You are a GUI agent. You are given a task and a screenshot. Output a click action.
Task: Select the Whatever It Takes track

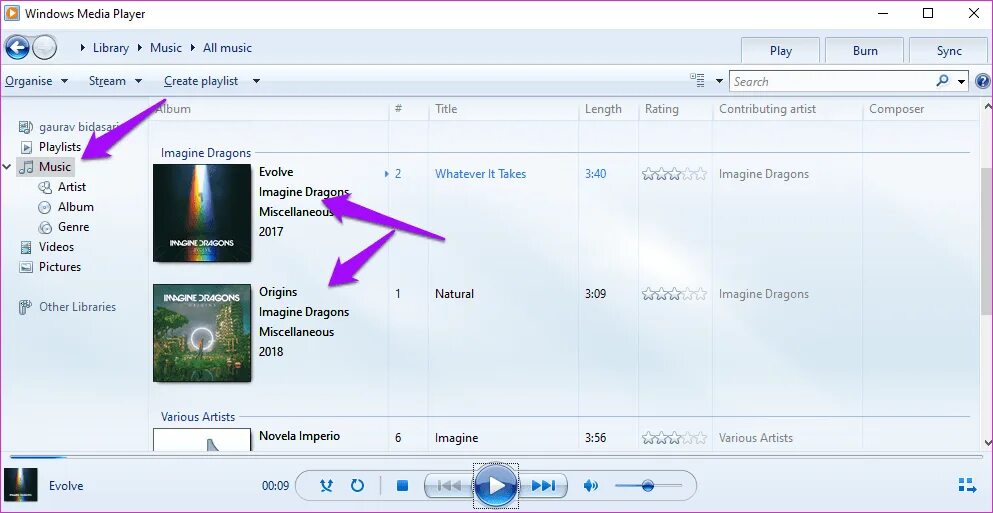pos(480,174)
